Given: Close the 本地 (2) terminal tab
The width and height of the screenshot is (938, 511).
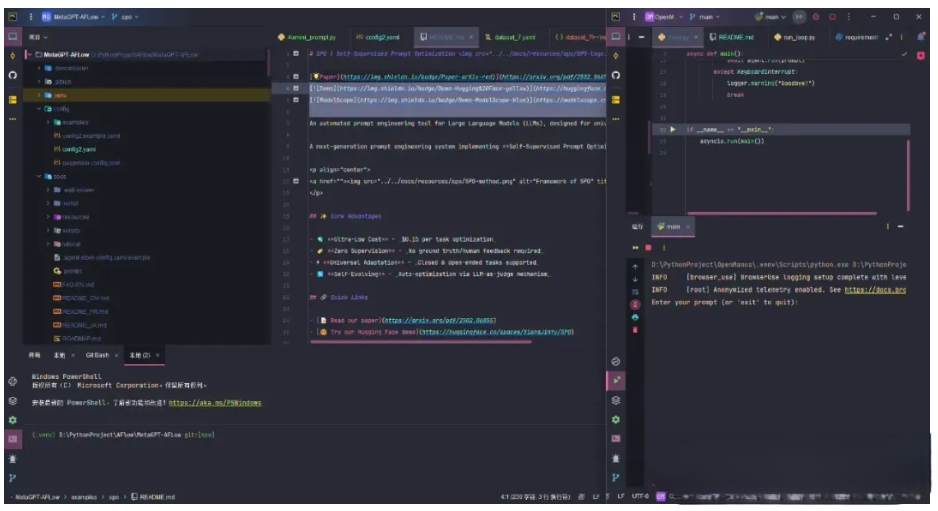Looking at the screenshot, I should tap(157, 355).
